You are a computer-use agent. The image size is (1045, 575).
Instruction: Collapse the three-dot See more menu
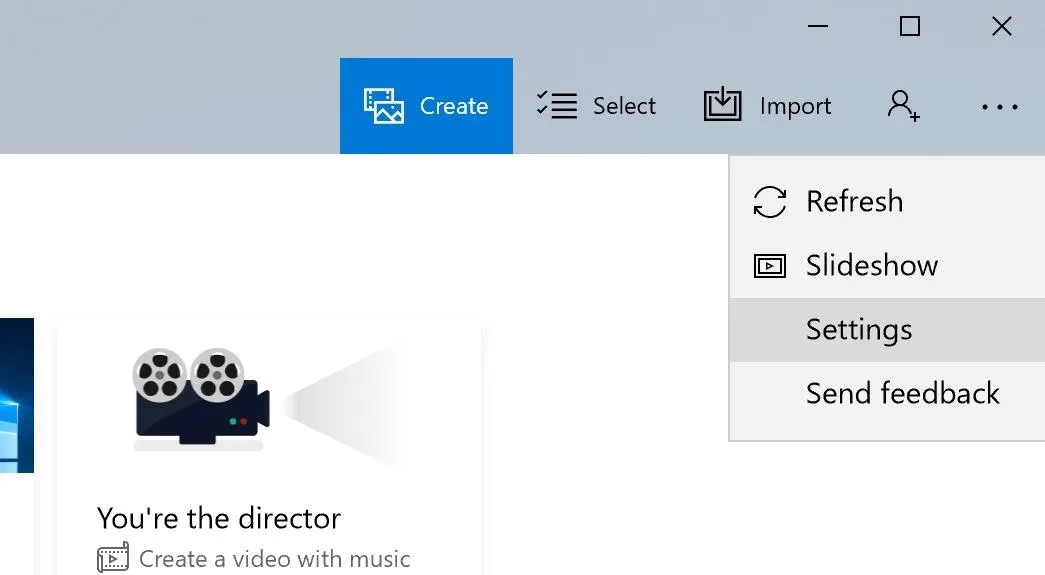coord(1000,107)
